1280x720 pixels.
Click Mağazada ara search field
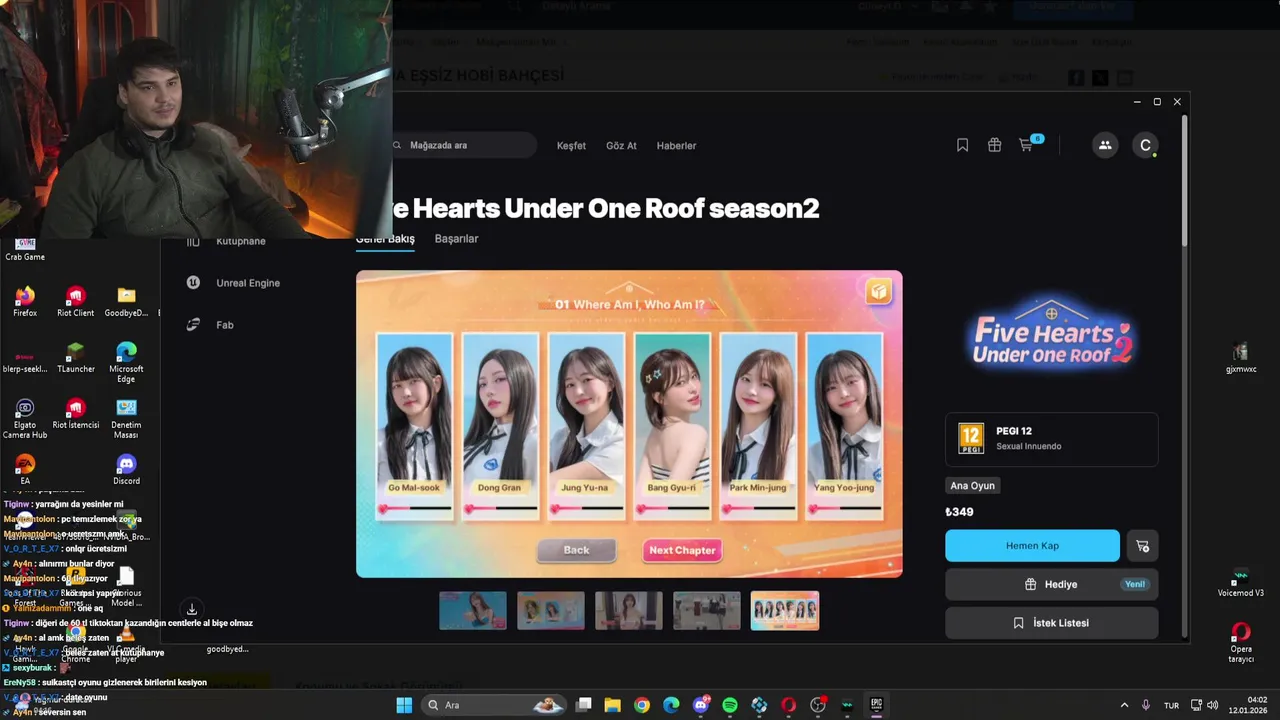coord(464,145)
